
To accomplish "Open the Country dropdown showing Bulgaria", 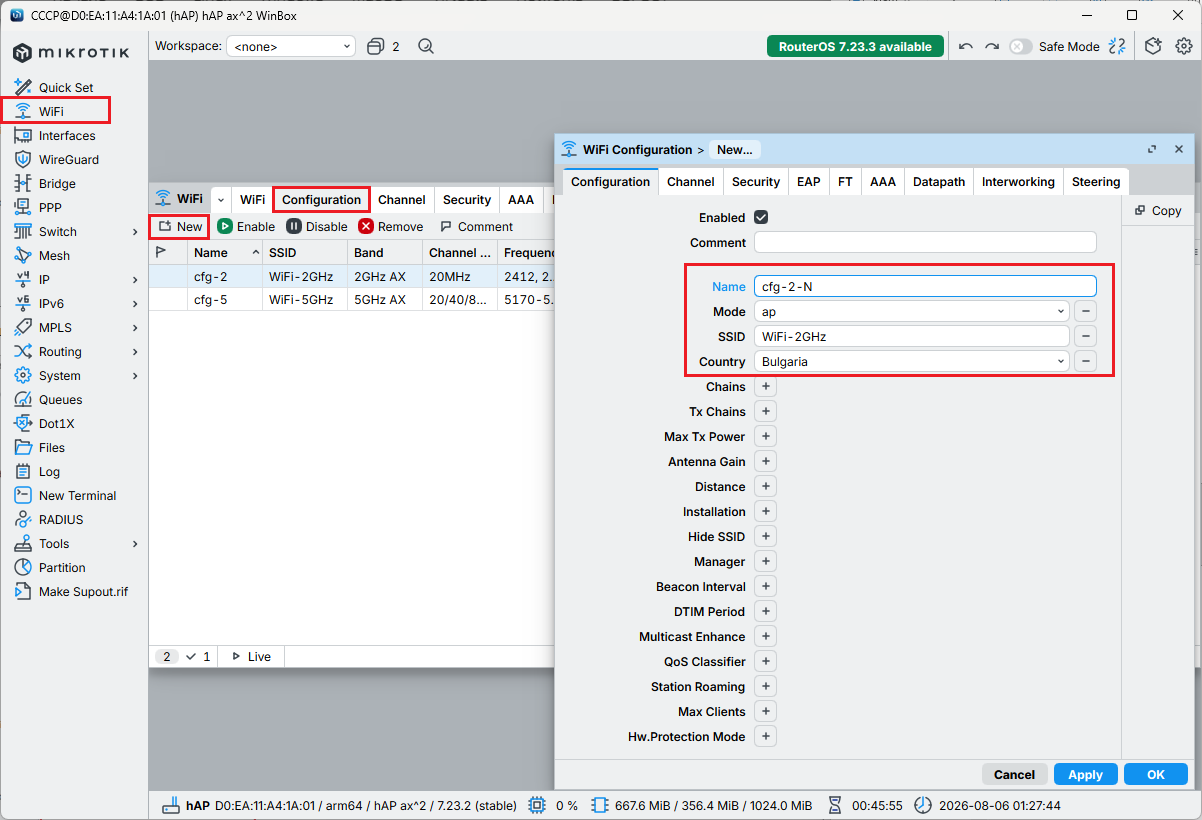I will [x=912, y=362].
